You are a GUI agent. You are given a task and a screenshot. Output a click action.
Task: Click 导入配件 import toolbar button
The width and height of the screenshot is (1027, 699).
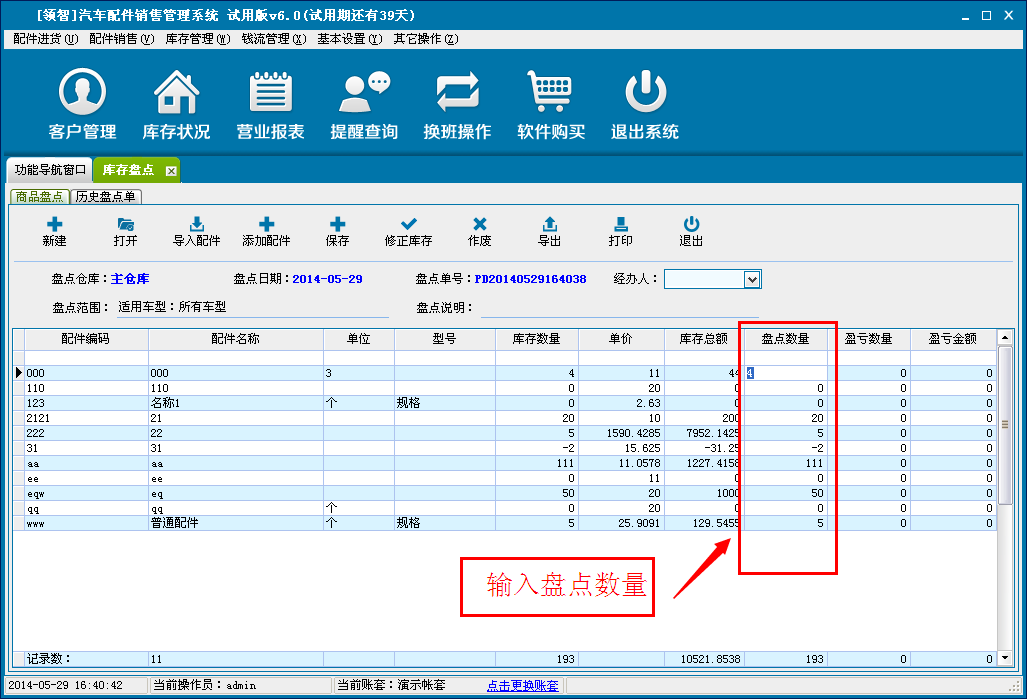(196, 232)
